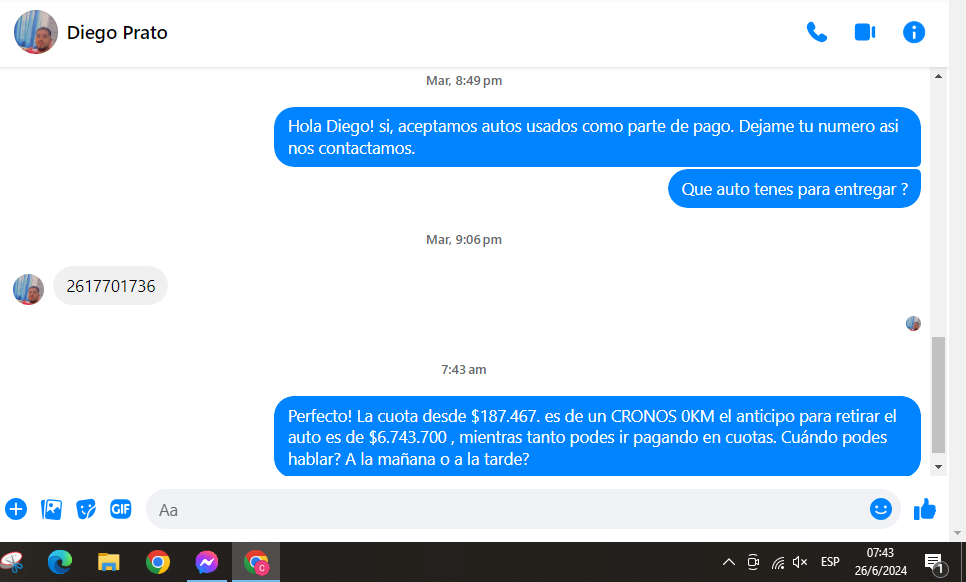966x582 pixels.
Task: Toggle muted volume in system tray
Action: [x=800, y=562]
